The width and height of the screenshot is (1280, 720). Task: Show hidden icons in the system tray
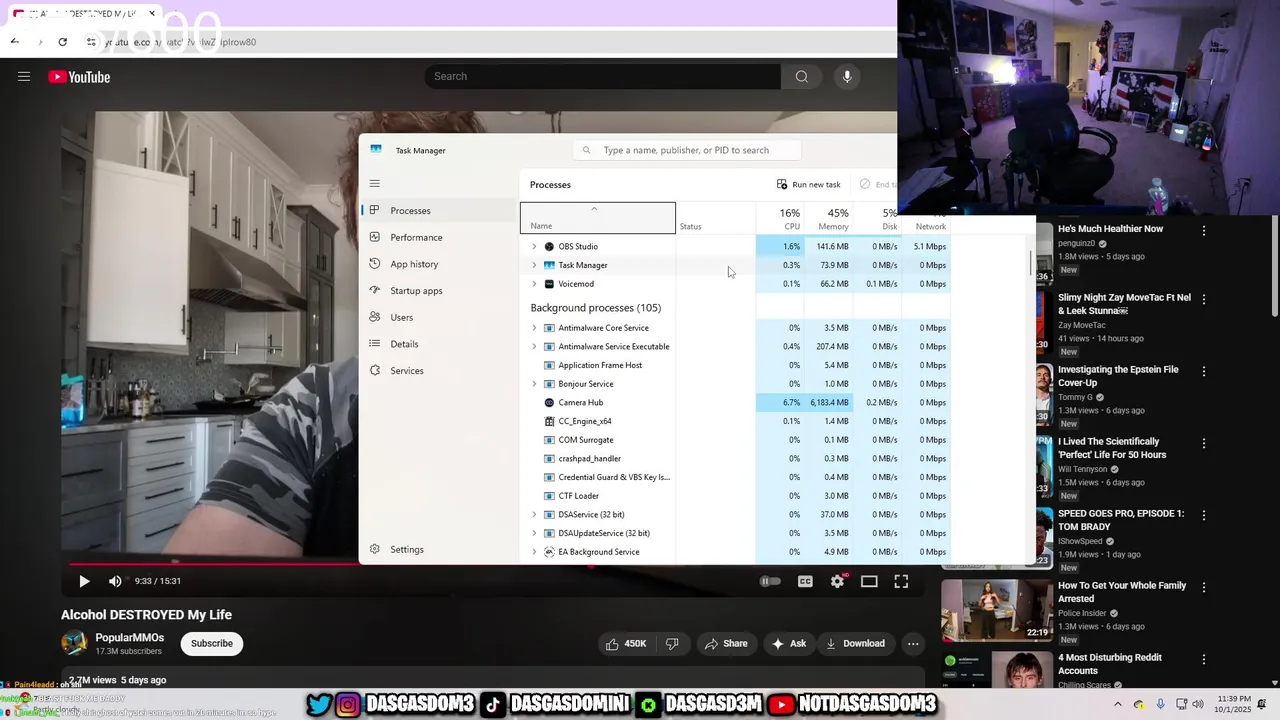click(x=1117, y=705)
